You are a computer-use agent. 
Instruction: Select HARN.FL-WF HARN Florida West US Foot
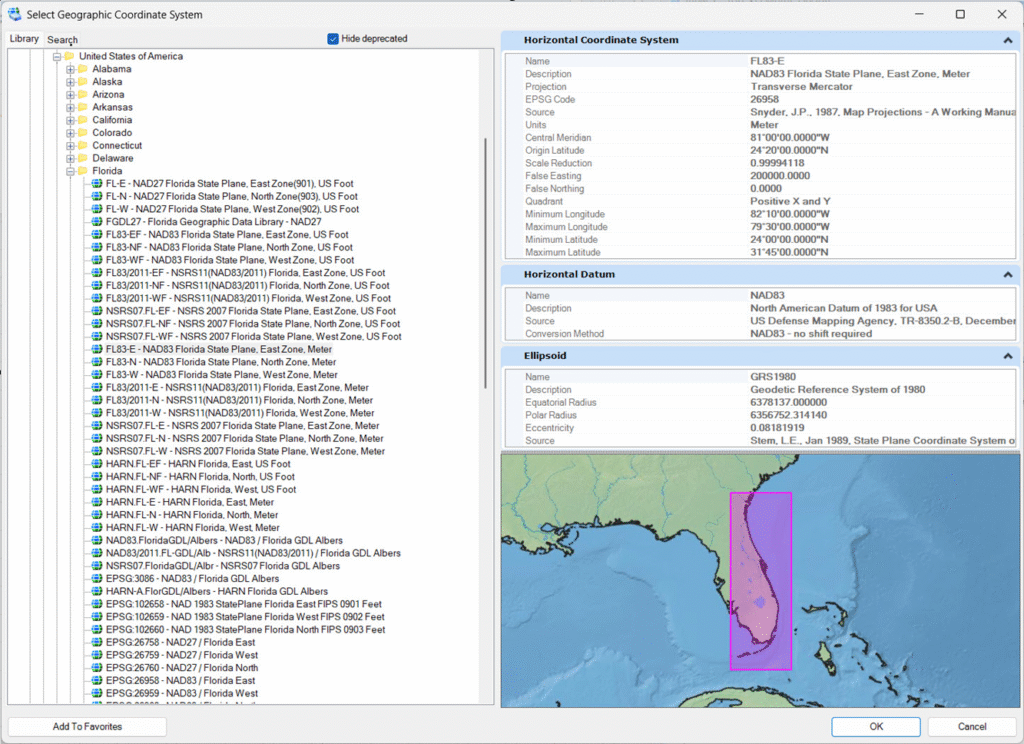(x=200, y=489)
